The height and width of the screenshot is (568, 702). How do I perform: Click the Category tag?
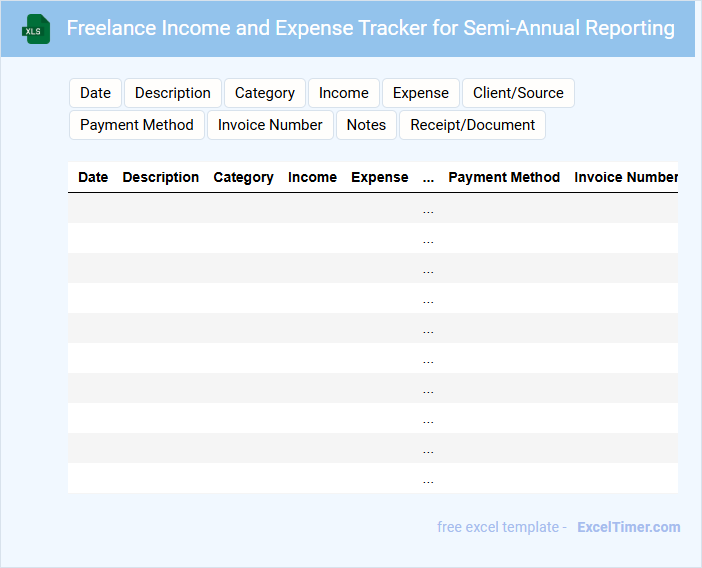coord(265,93)
